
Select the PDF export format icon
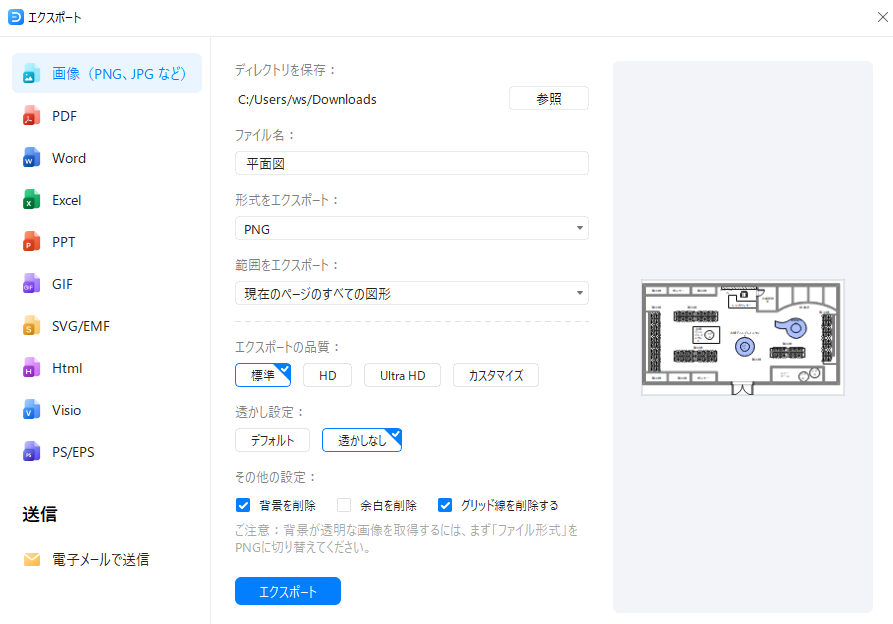coord(33,116)
